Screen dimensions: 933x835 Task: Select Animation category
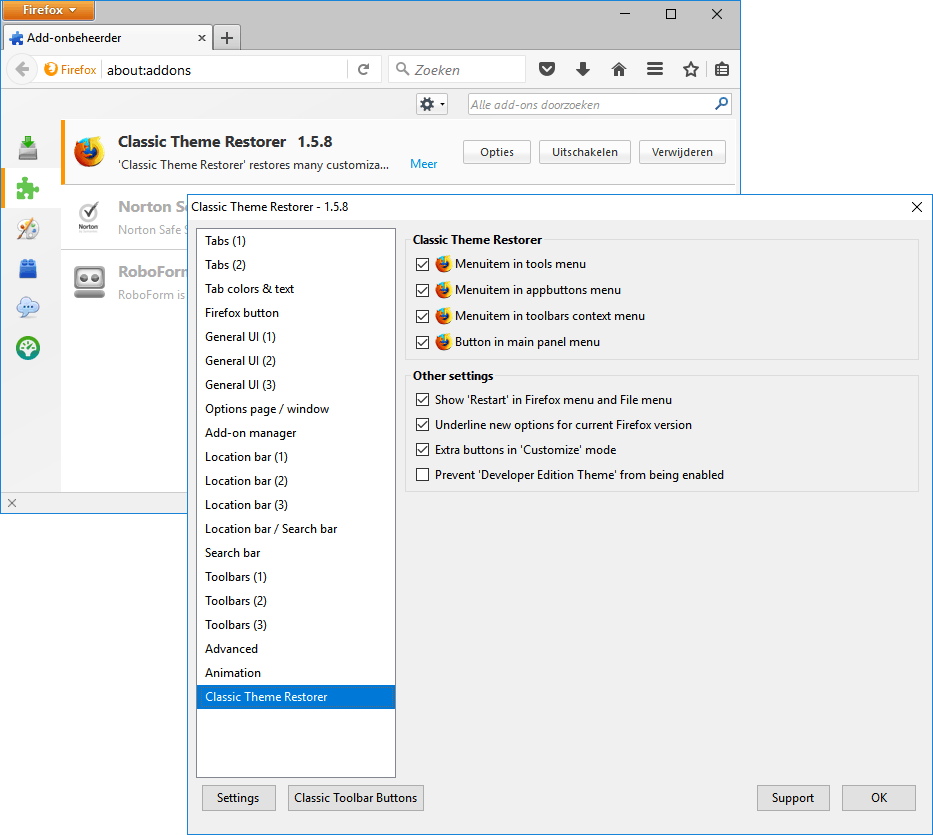tap(296, 673)
